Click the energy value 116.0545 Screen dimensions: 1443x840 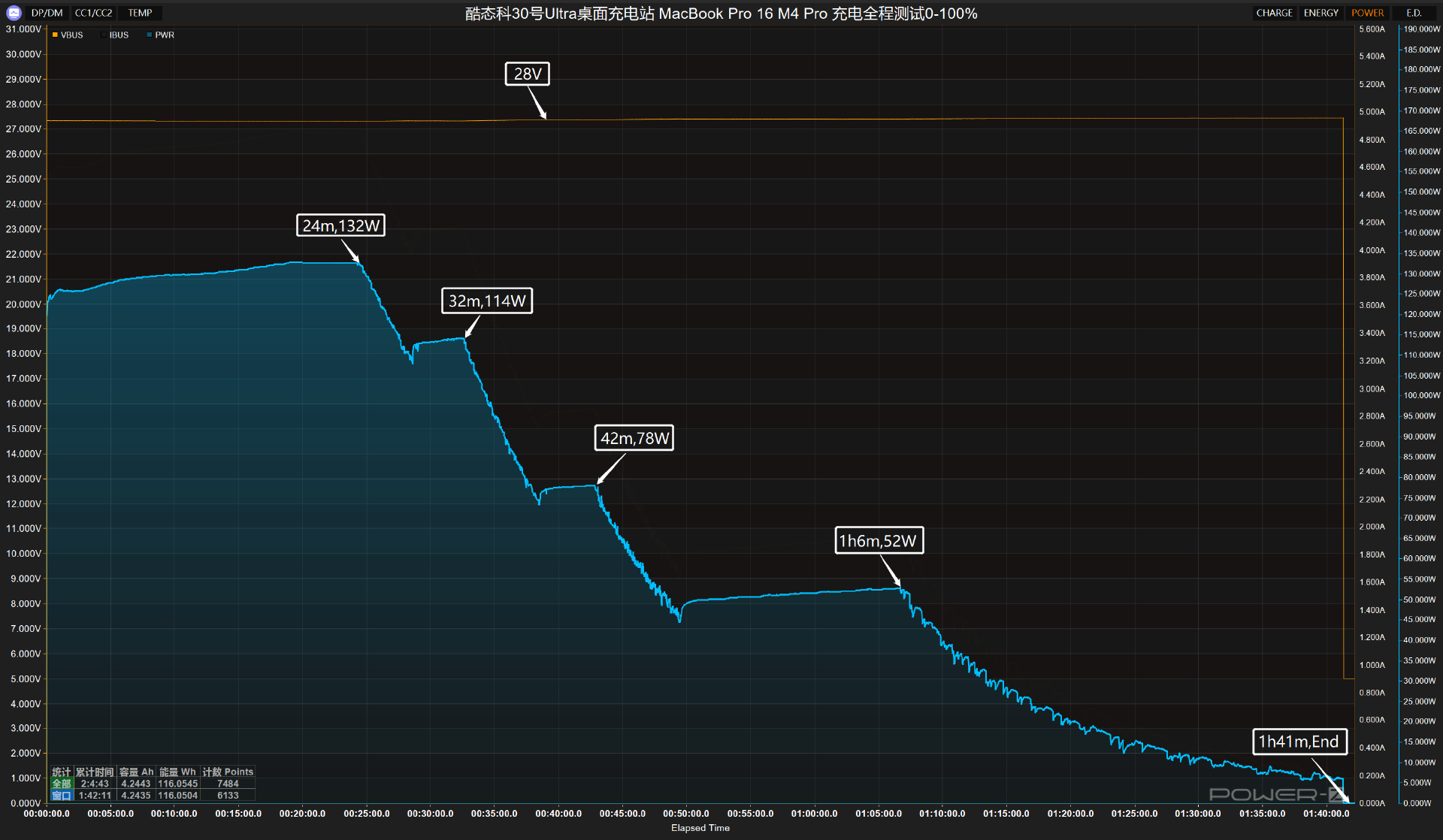(x=177, y=784)
